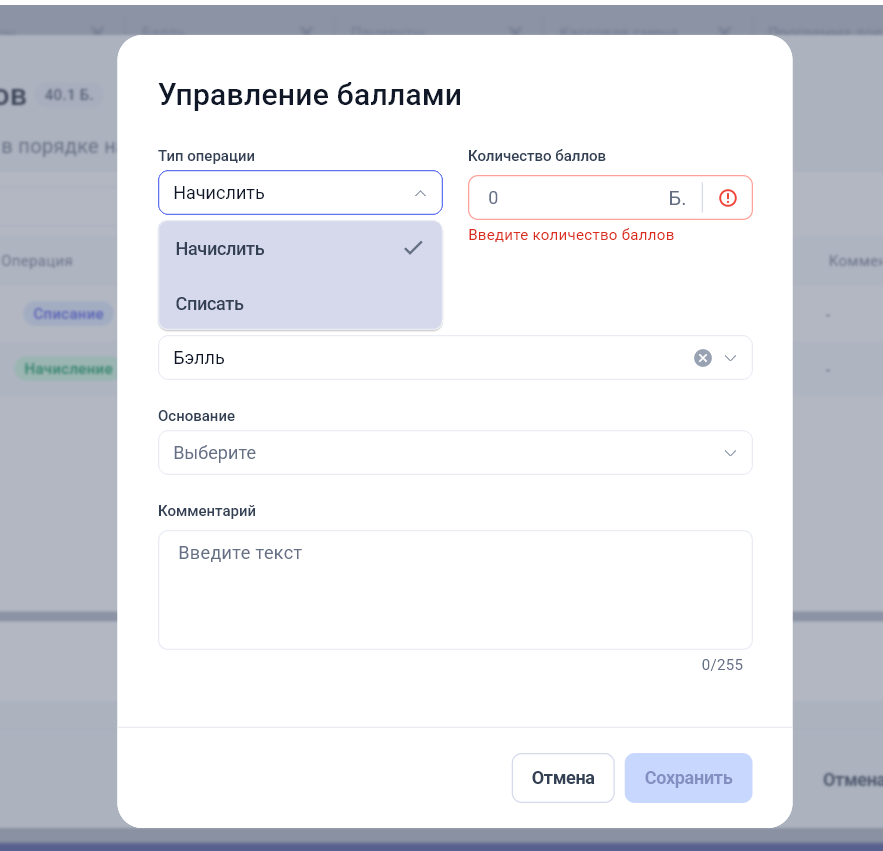
Task: Click the Тип операции label
Action: click(206, 156)
